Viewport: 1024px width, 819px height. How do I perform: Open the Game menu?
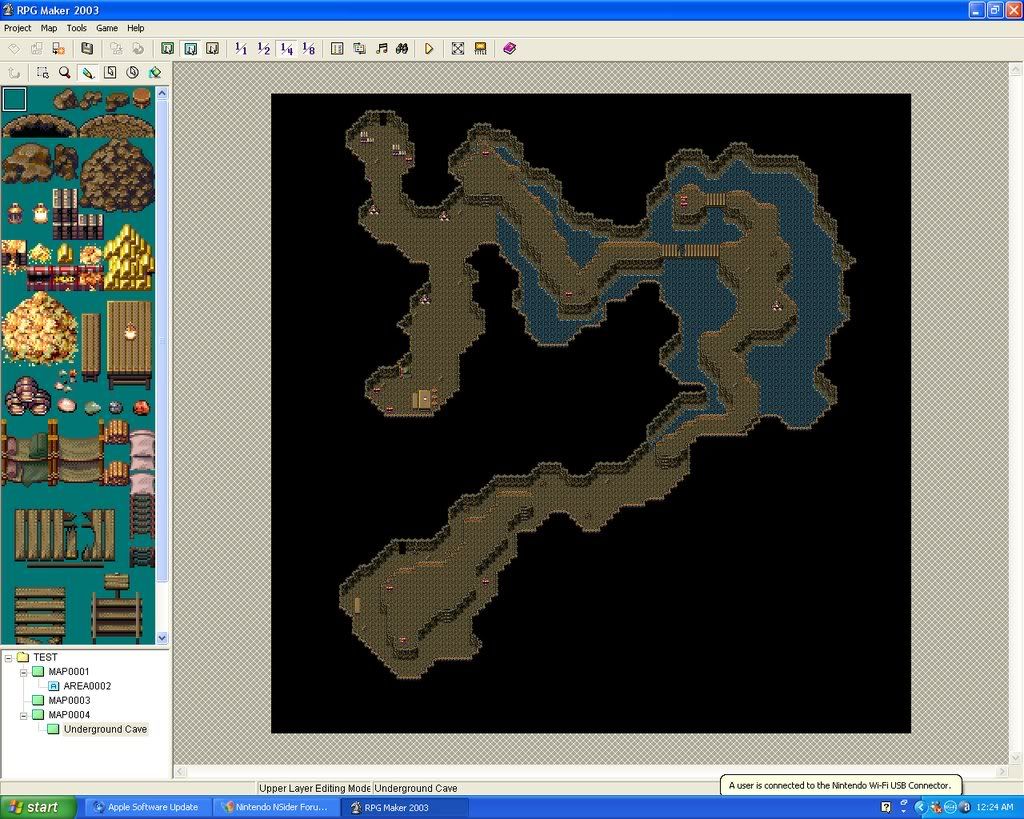coord(107,28)
